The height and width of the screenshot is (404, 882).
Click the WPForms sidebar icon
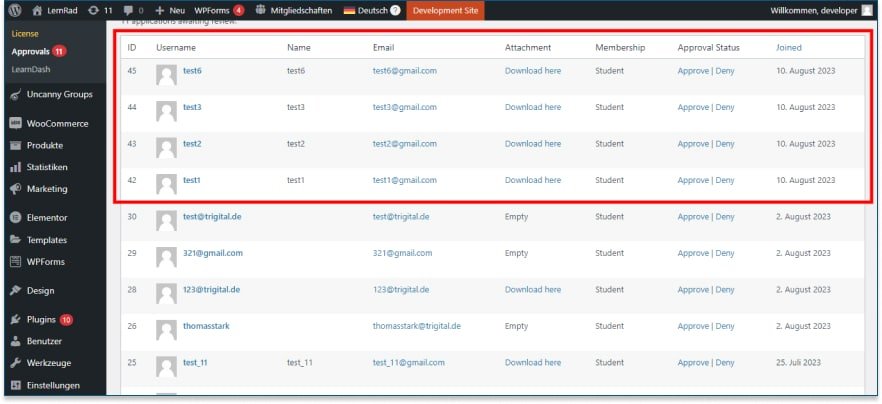click(16, 262)
